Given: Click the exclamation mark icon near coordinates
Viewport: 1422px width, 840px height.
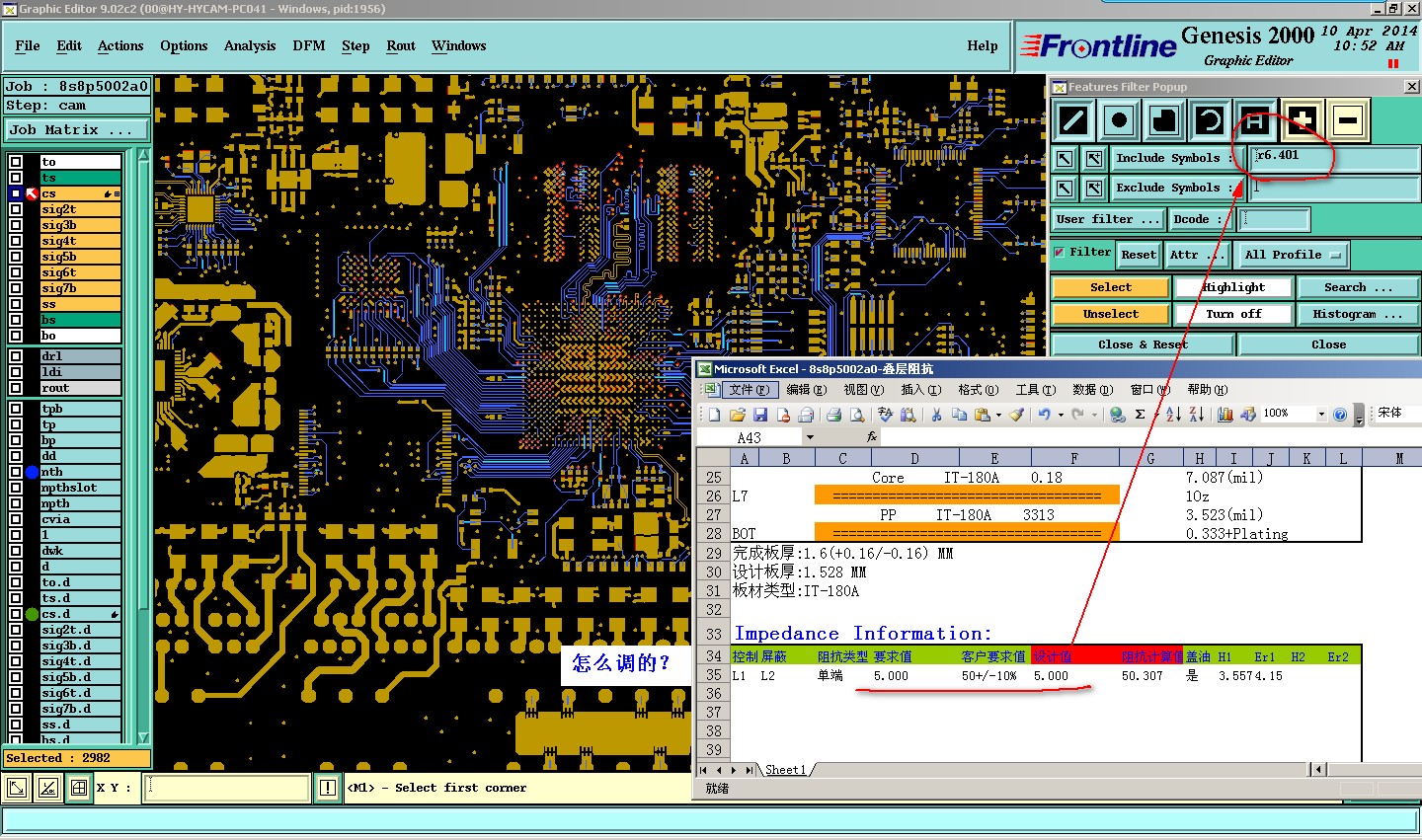Looking at the screenshot, I should [x=328, y=788].
